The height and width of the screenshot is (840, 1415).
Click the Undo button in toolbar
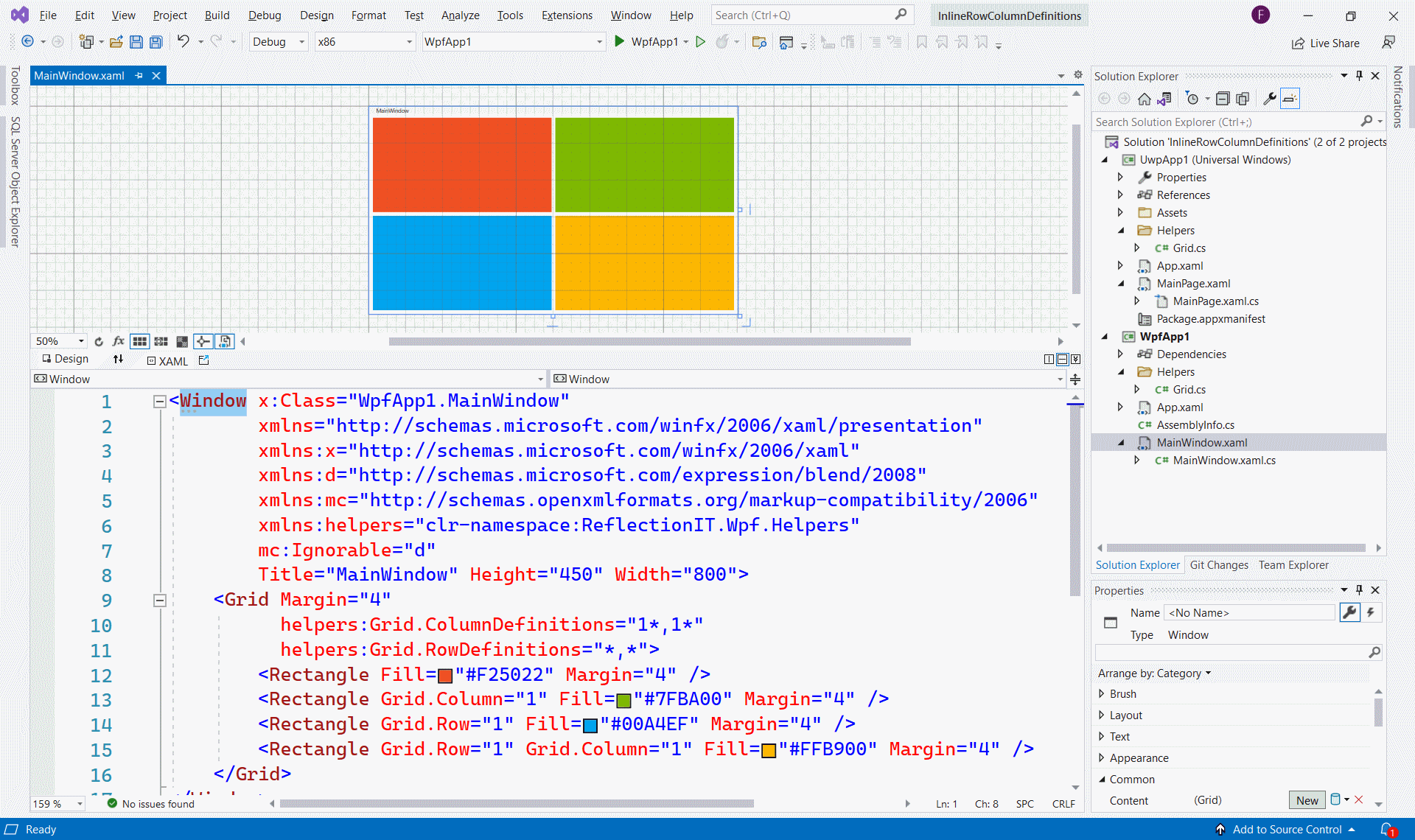[183, 42]
